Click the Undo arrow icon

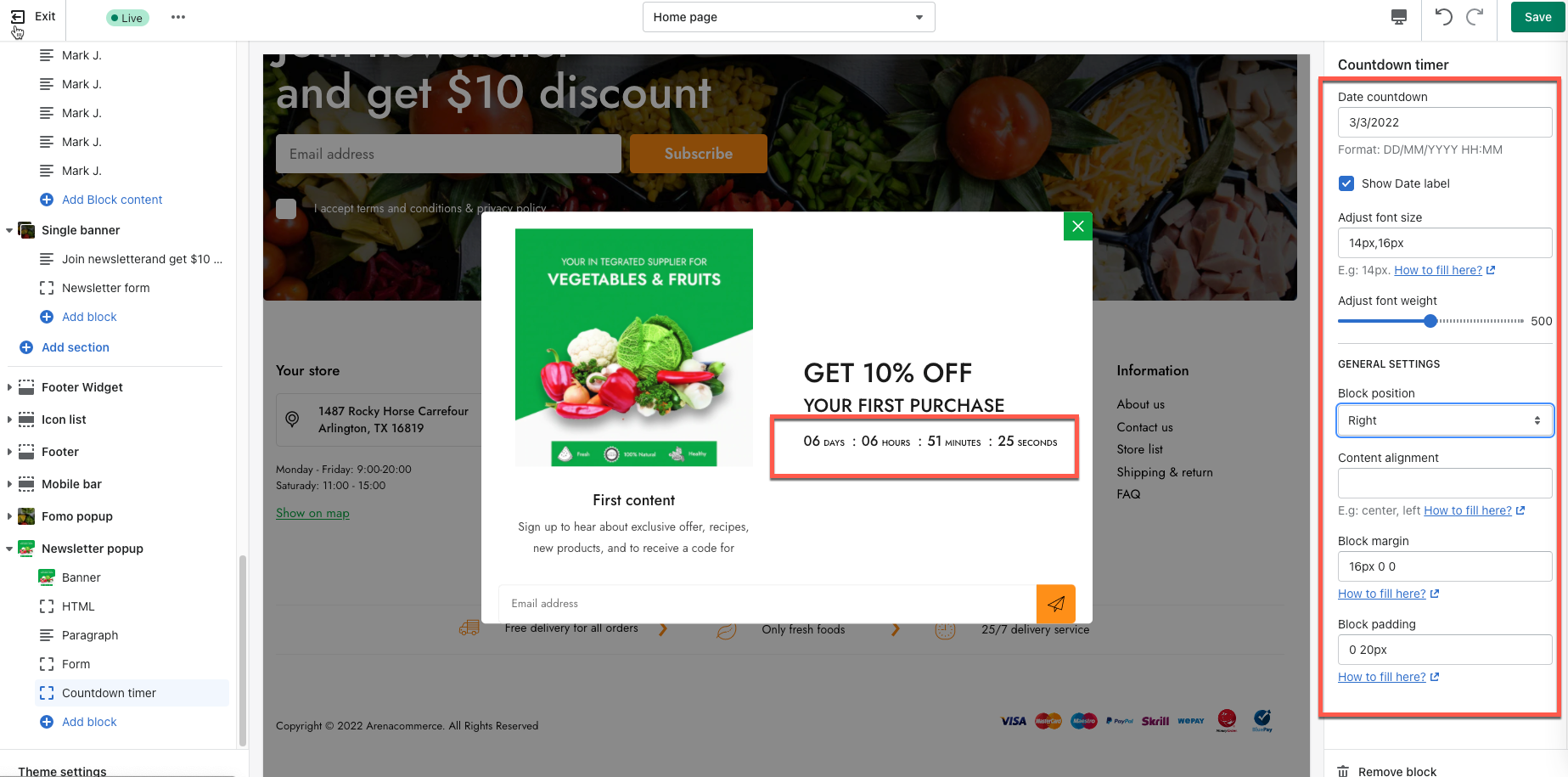pos(1443,17)
